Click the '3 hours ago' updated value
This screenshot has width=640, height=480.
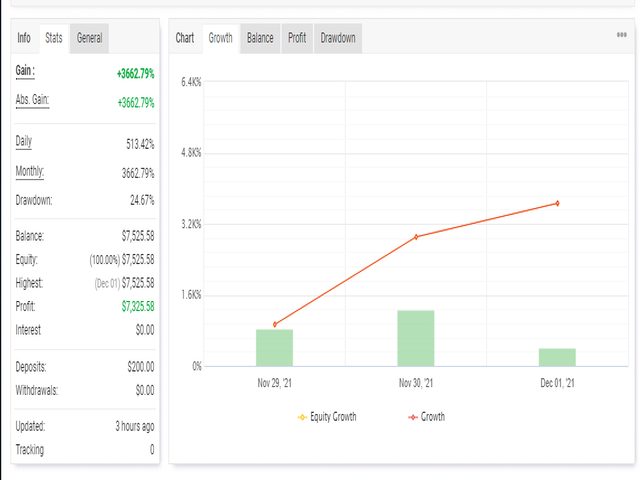coord(135,426)
